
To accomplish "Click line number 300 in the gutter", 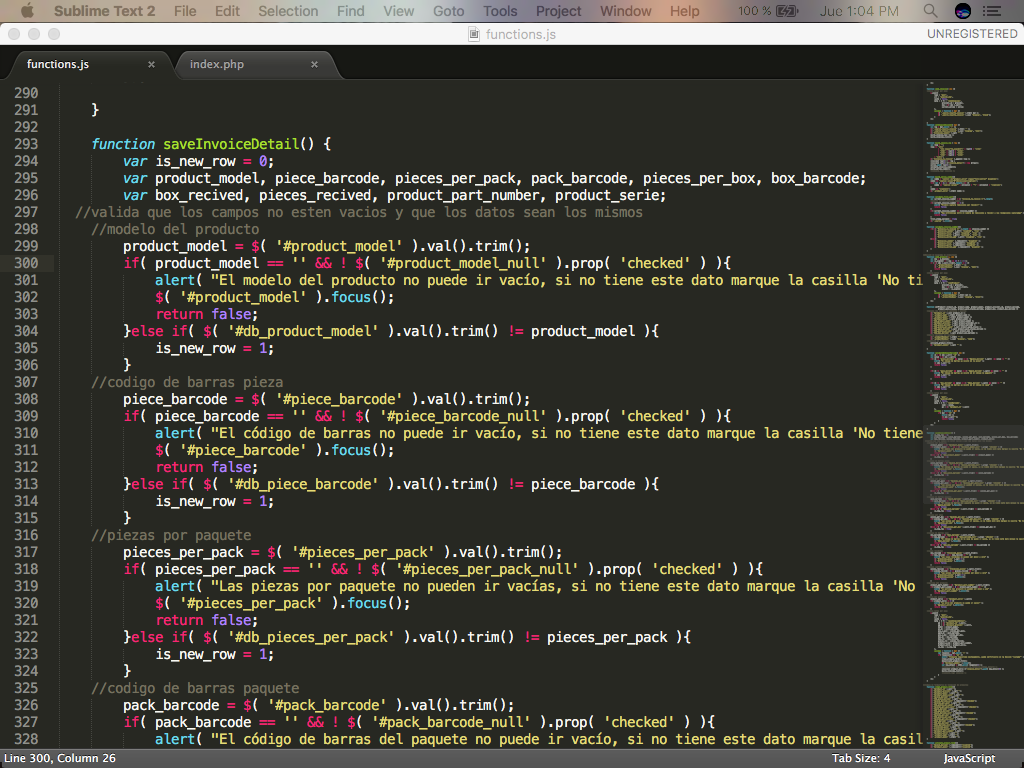I will click(x=26, y=263).
